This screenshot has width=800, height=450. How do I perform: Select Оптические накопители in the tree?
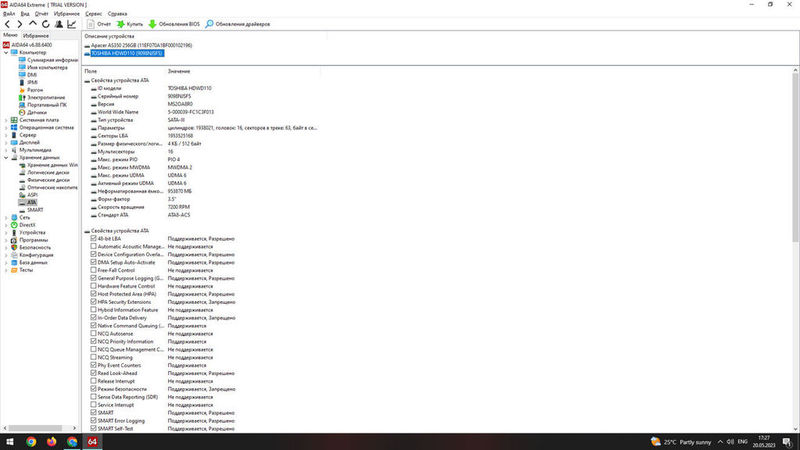pos(52,187)
